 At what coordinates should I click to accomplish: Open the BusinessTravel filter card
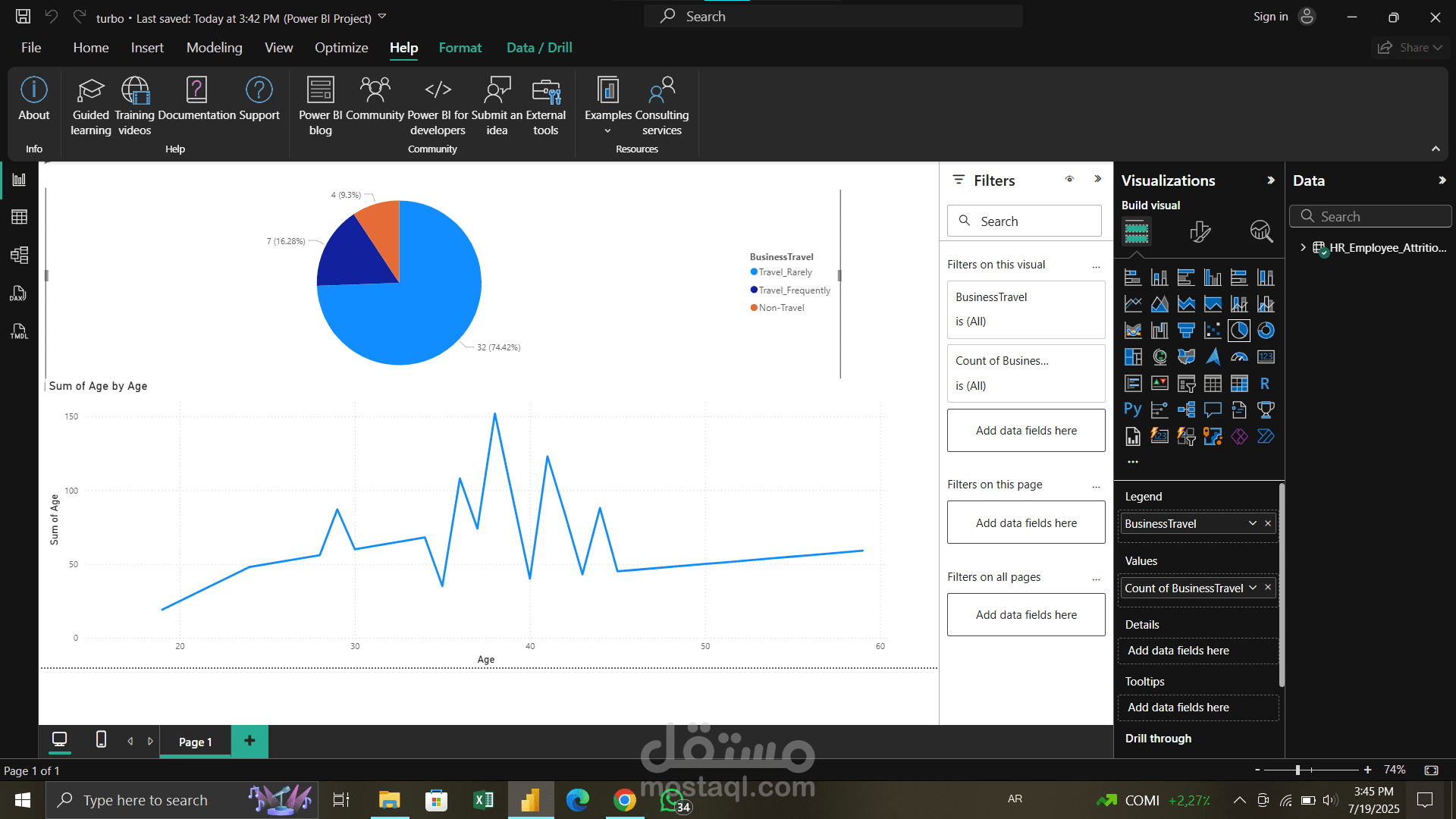pyautogui.click(x=1025, y=309)
